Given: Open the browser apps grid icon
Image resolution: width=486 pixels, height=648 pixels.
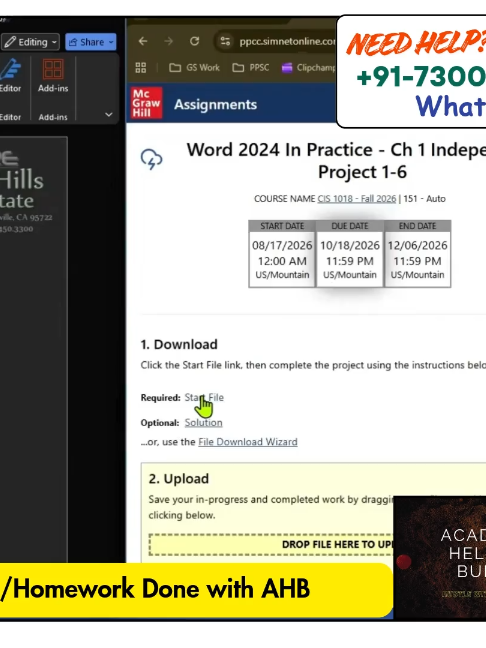Looking at the screenshot, I should point(141,68).
